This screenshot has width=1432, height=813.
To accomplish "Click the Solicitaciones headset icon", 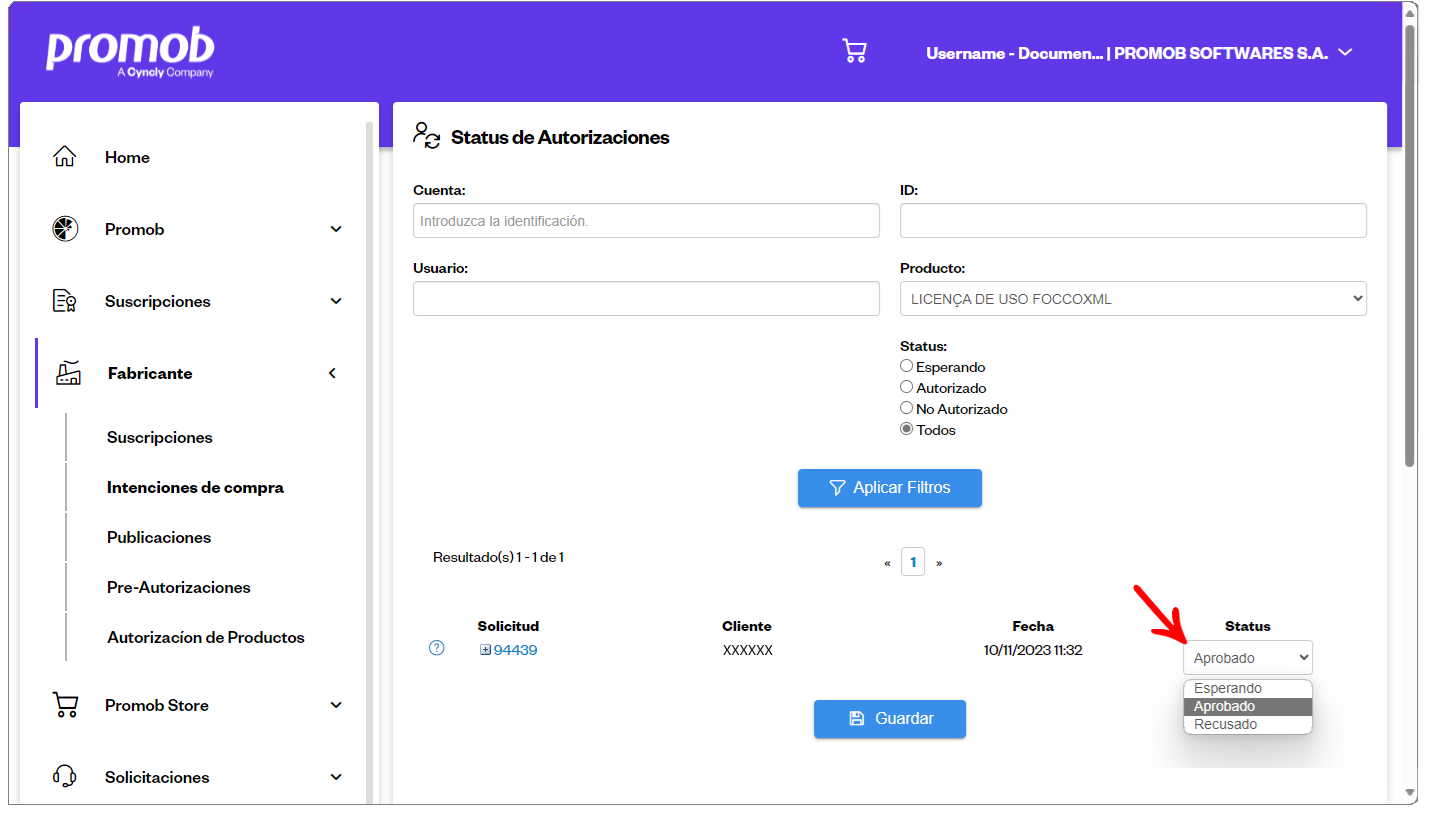I will pyautogui.click(x=64, y=777).
